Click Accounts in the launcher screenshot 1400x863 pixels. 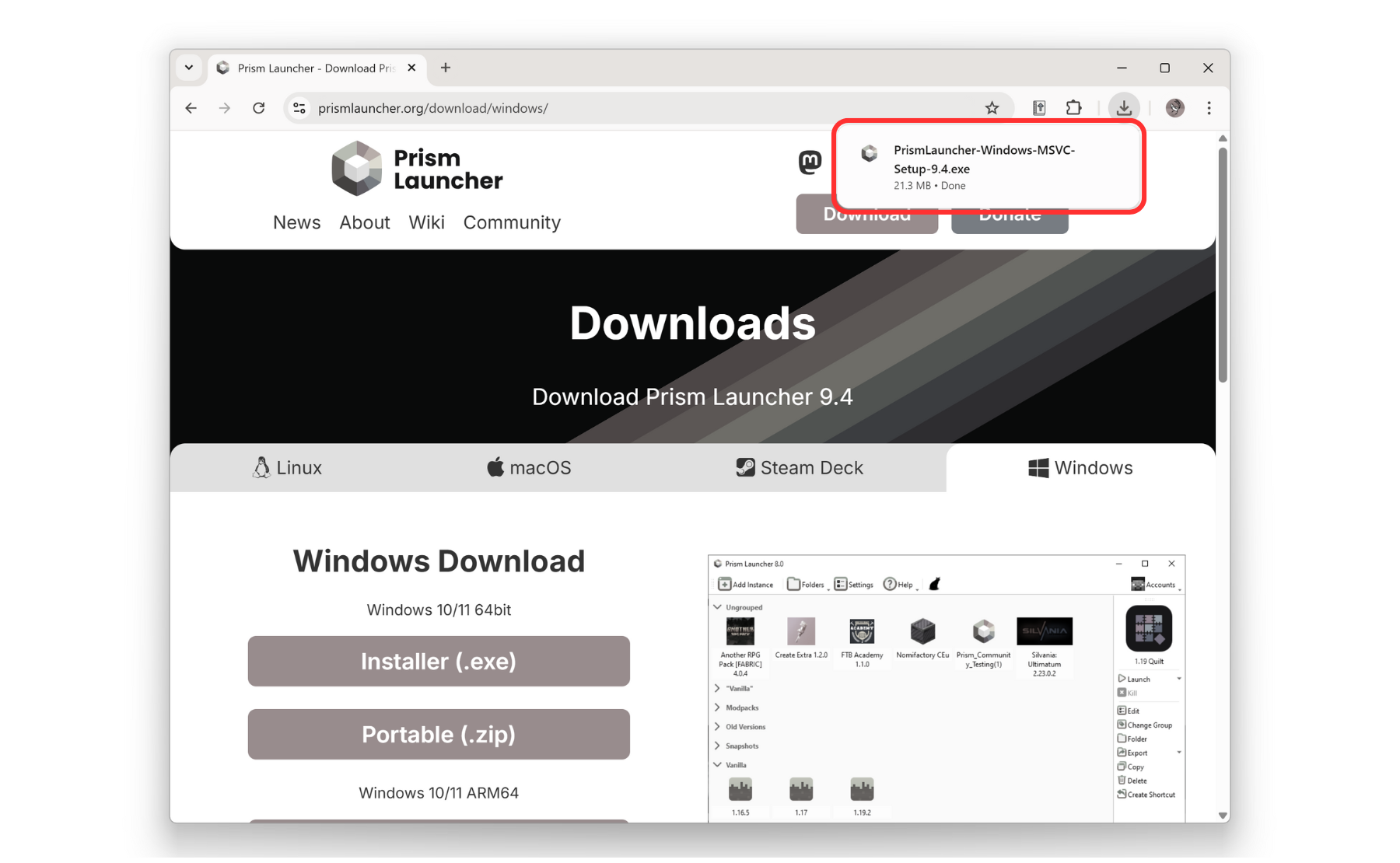(1153, 584)
